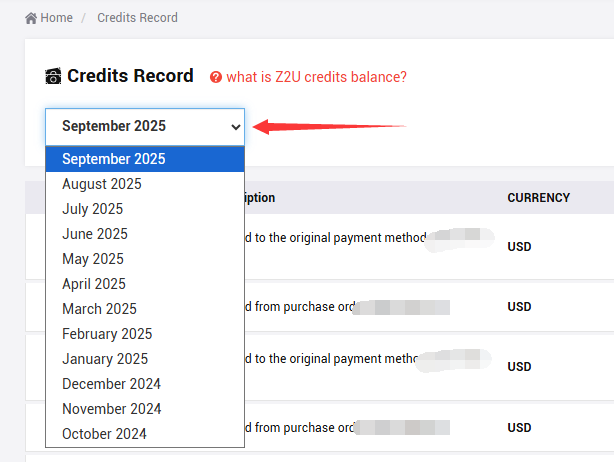614x462 pixels.
Task: Choose August 2025 from the month list
Action: point(102,184)
